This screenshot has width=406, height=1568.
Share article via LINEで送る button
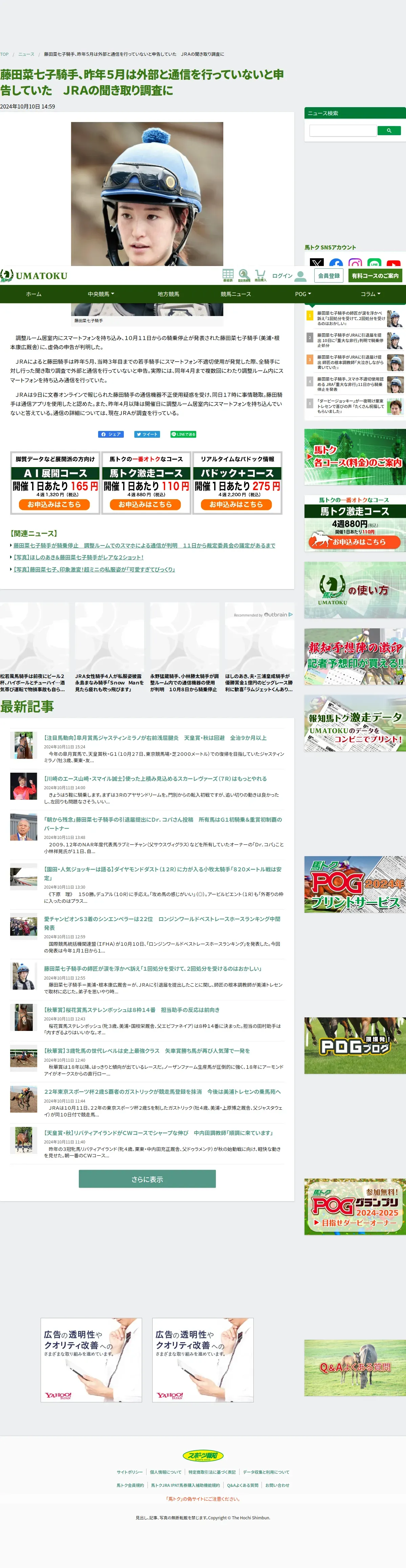coord(183,434)
